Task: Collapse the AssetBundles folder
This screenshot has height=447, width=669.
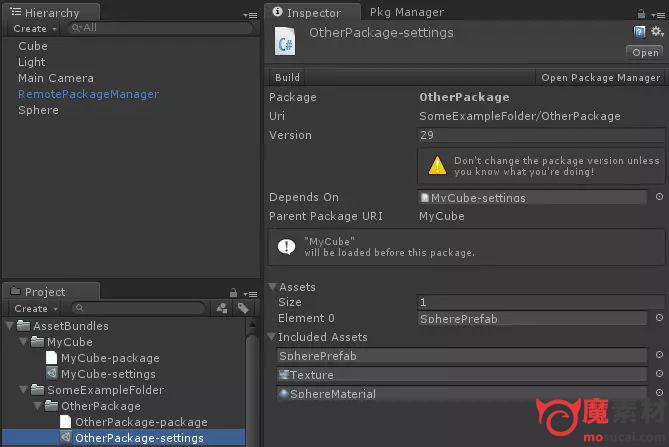Action: pos(9,326)
